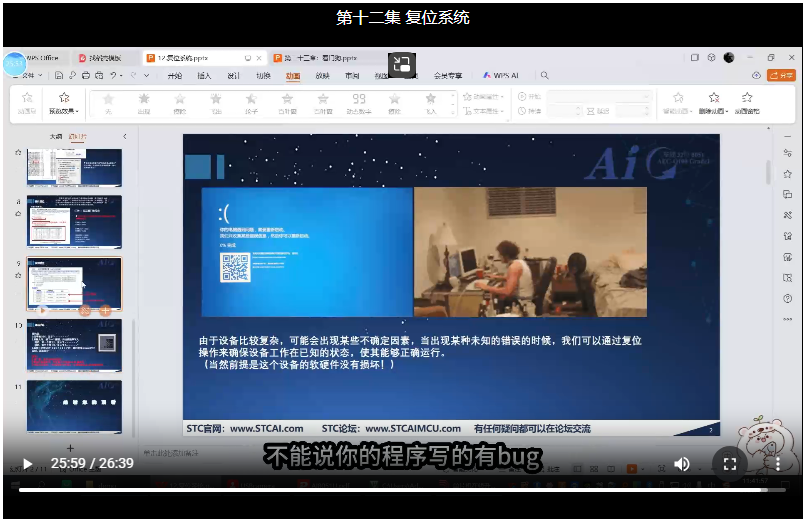The image size is (803, 519).
Task: Click the undo arrow icon
Action: [x=113, y=75]
